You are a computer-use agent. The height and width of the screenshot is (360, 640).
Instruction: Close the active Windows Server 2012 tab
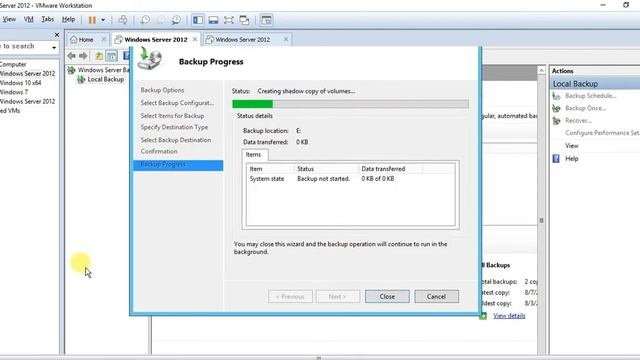195,39
